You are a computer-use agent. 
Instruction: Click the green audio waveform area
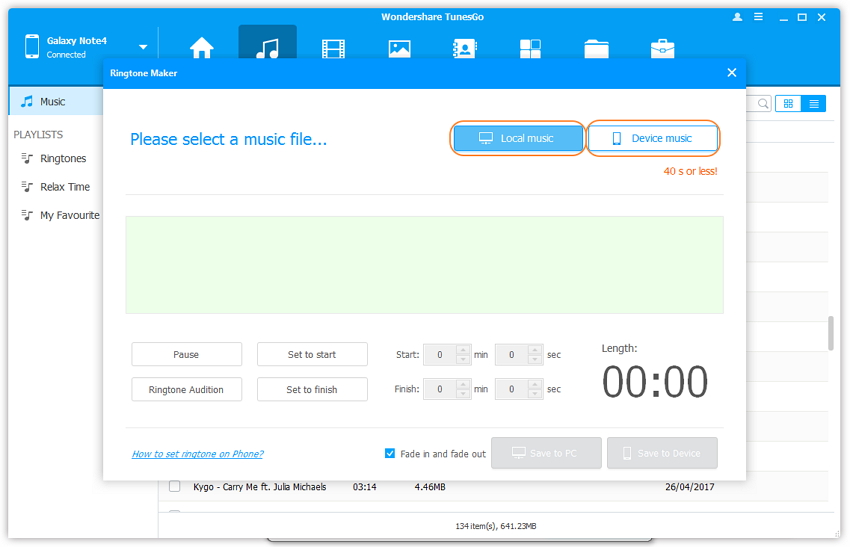[x=424, y=265]
